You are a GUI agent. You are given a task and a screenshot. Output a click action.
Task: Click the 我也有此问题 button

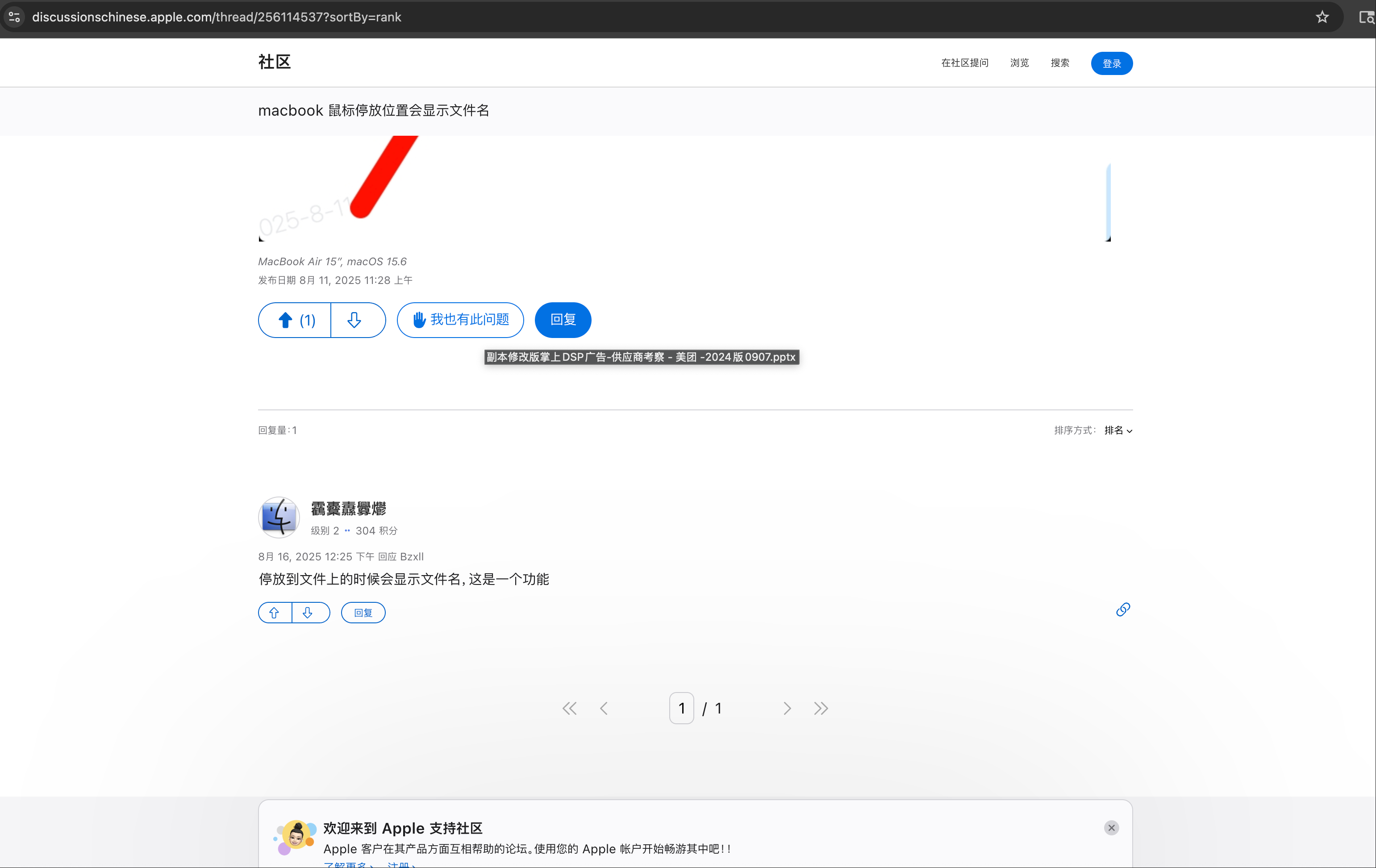coord(460,320)
